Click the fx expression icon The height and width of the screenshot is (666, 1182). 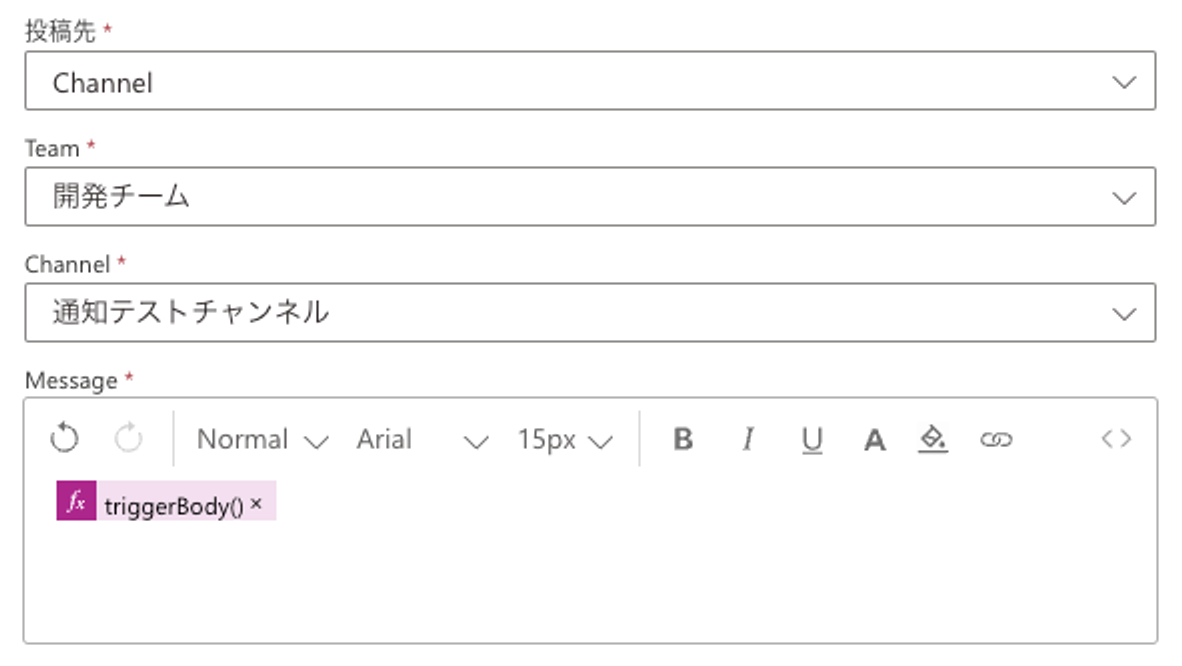(x=76, y=501)
